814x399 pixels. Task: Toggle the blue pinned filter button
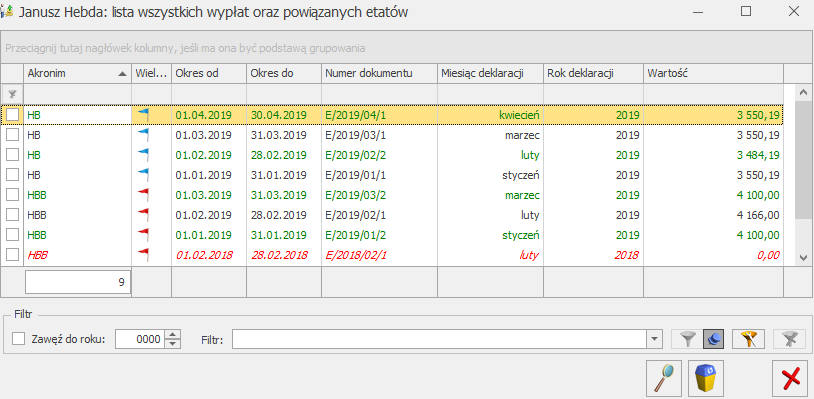coord(714,339)
